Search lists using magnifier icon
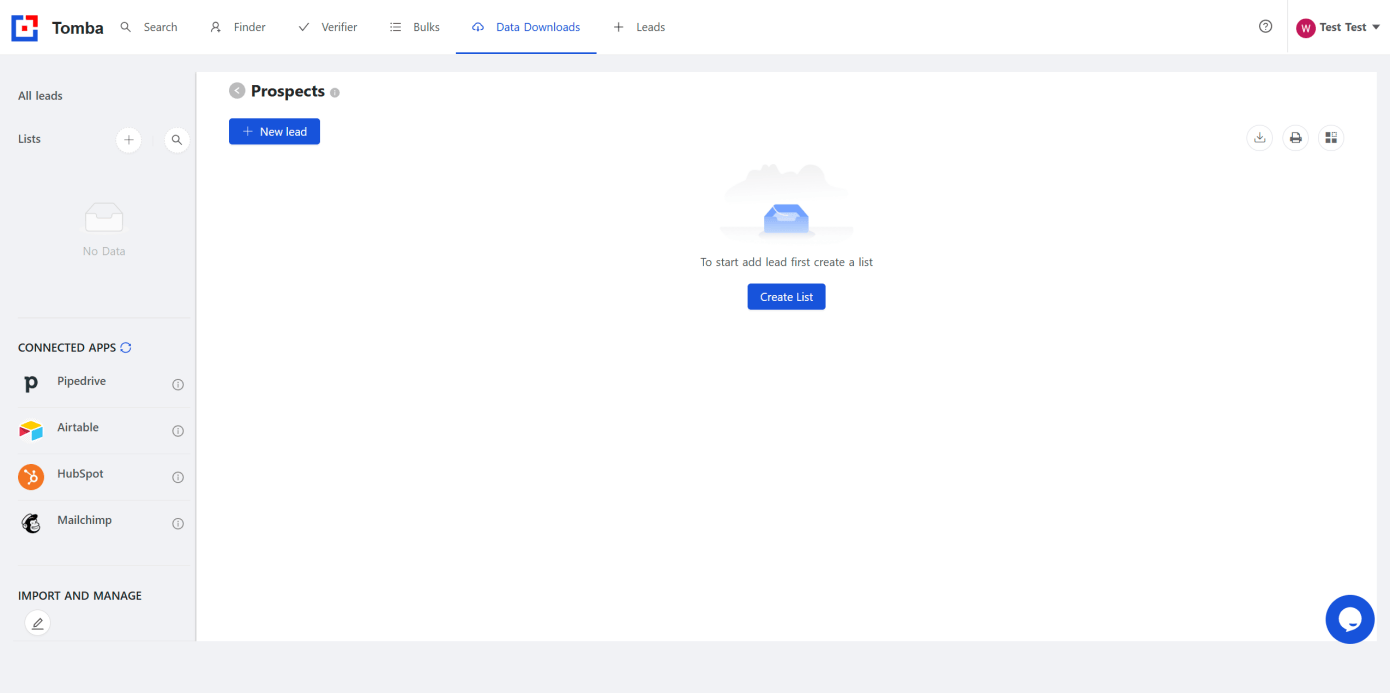Viewport: 1390px width, 693px height. click(177, 140)
